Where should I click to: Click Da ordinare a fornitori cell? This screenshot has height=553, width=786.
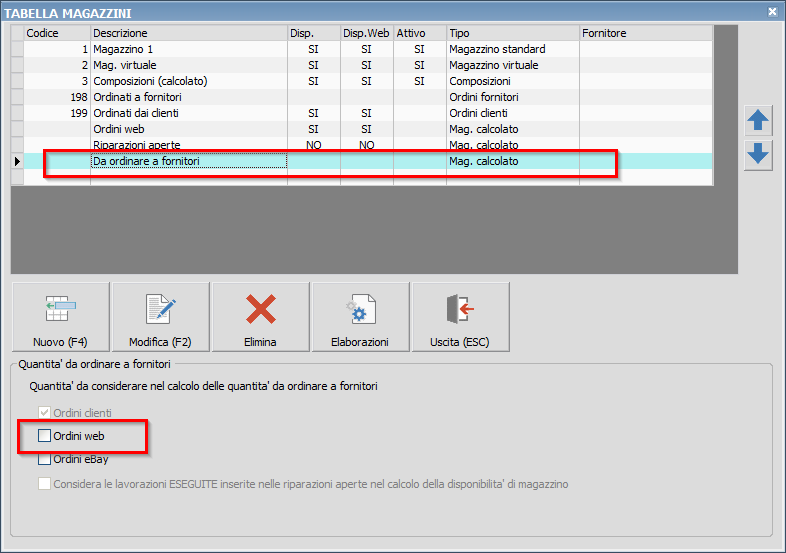point(189,161)
